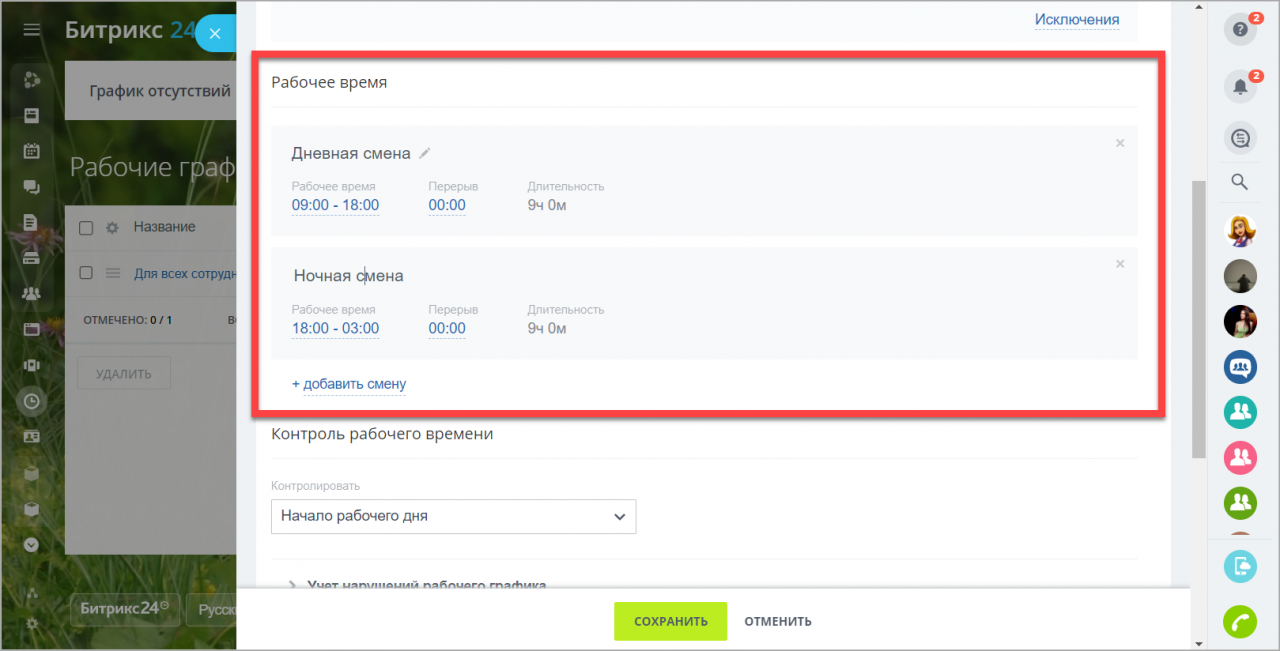Click the Битрикс 24 logo
Viewport: 1280px width, 651px height.
point(131,30)
